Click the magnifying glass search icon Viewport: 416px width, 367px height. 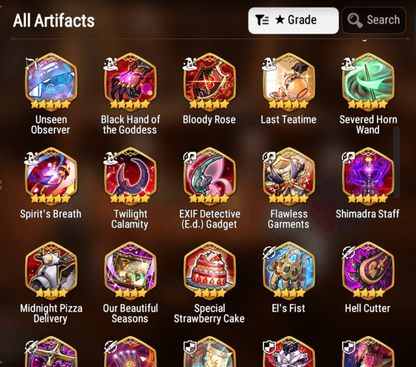[x=355, y=20]
